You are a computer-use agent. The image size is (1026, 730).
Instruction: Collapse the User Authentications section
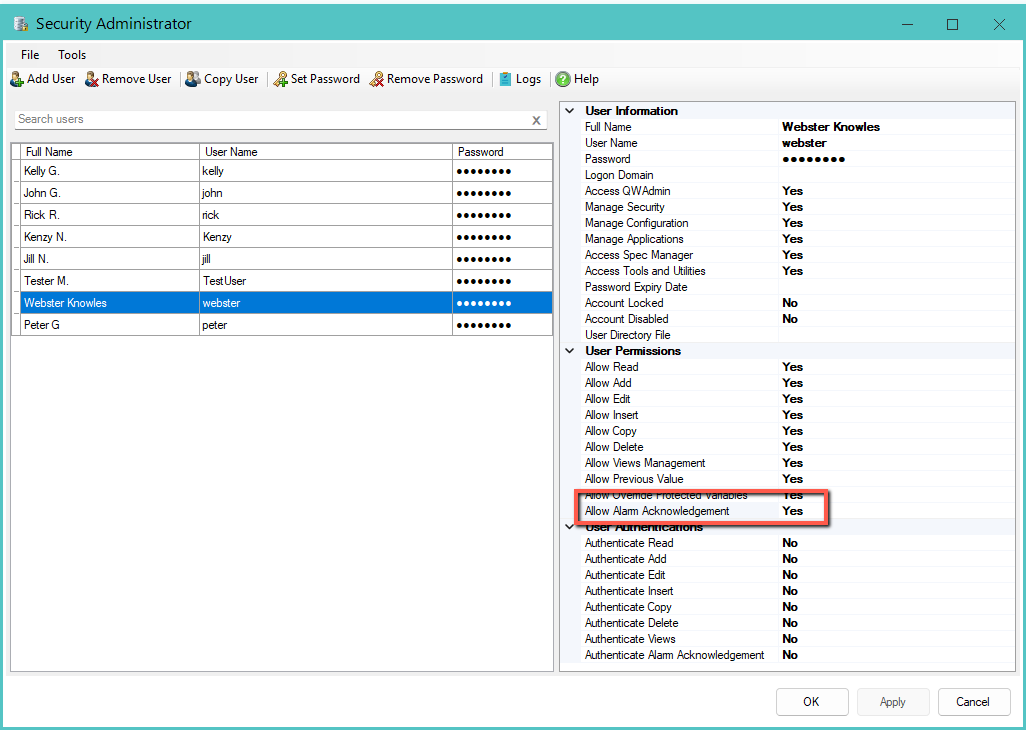(x=570, y=527)
